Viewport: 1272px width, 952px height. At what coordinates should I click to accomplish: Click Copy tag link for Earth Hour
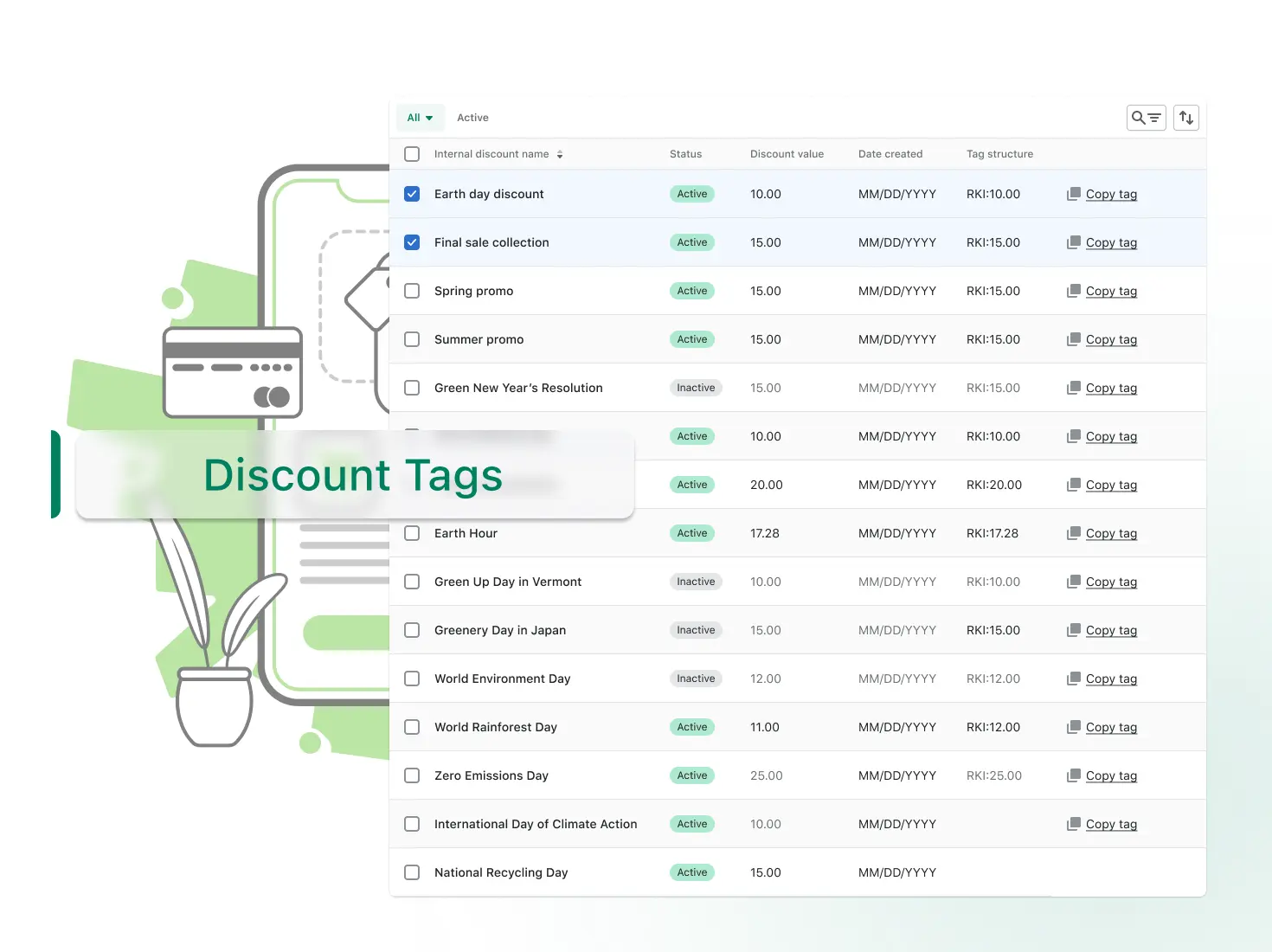tap(1111, 533)
